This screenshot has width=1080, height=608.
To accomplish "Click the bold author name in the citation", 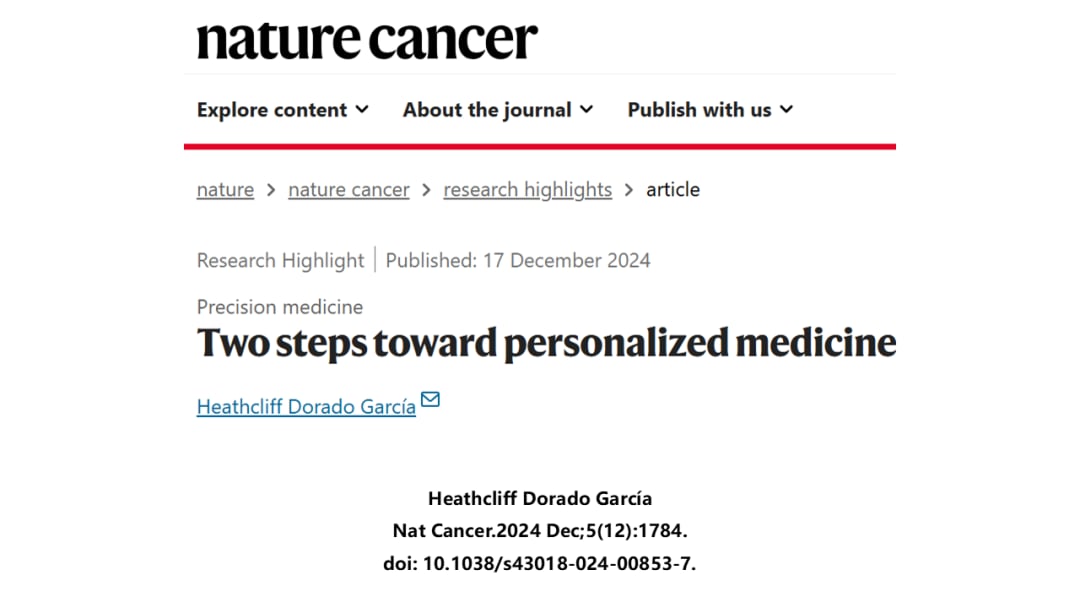I will click(539, 498).
